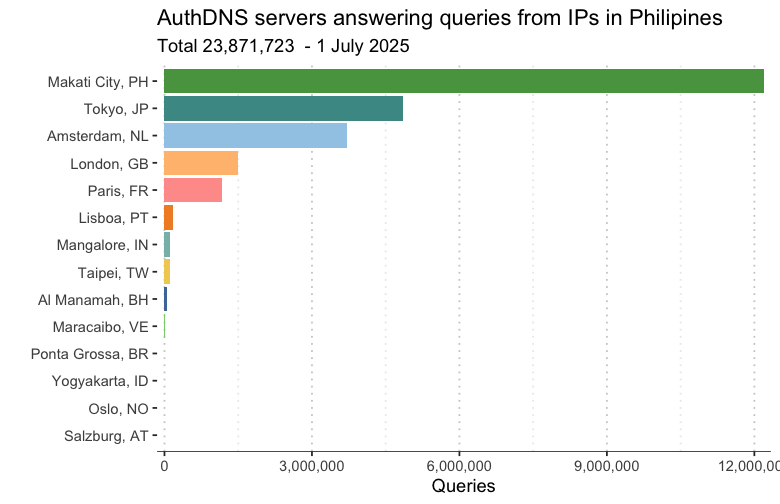780x504 pixels.
Task: Click the '6,000,000' x-axis tick label
Action: pos(459,466)
